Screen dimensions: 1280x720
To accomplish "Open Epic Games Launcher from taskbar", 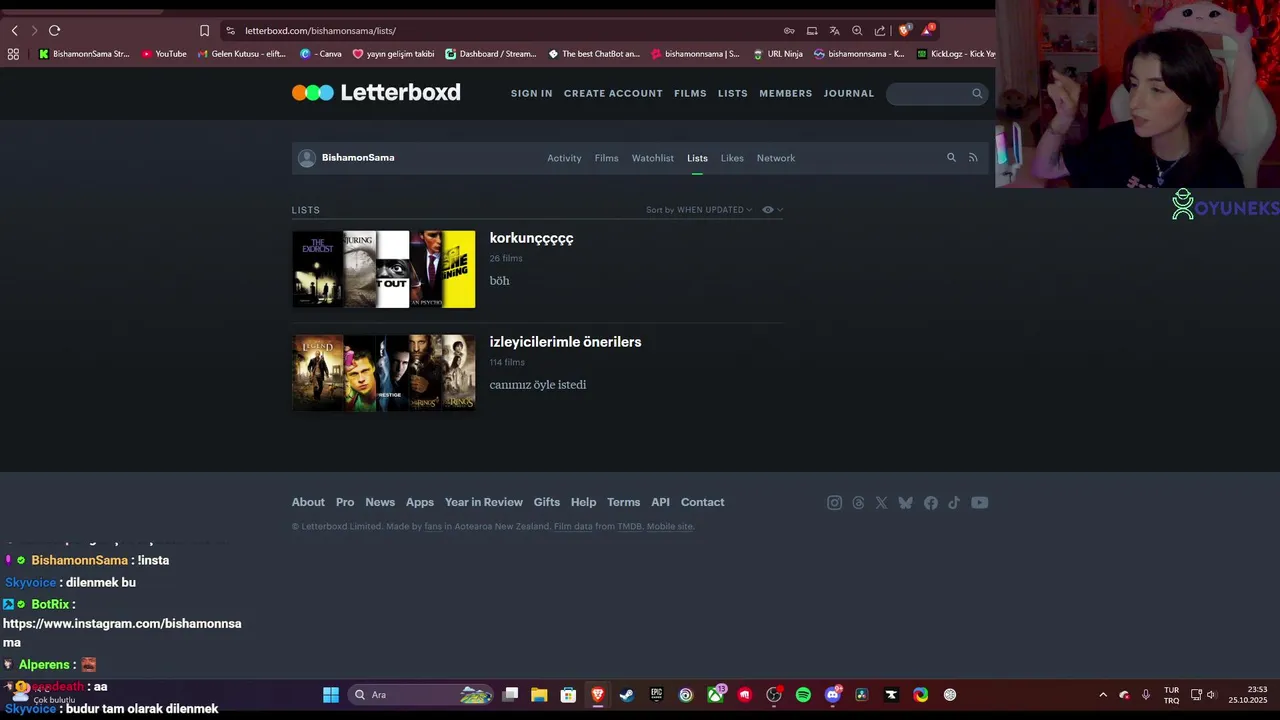I will coord(656,695).
